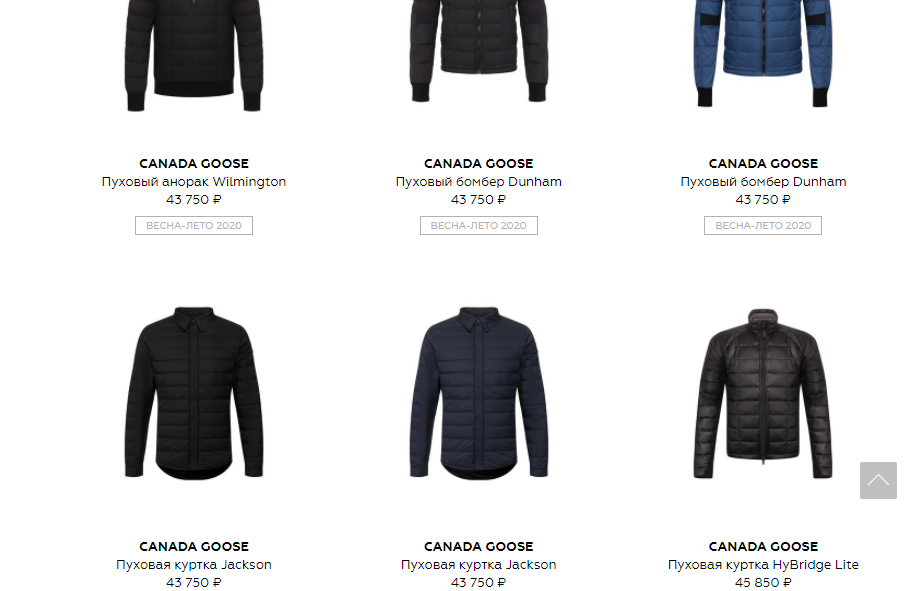
Task: View the HyBridge Lite jacket photo
Action: click(x=763, y=393)
